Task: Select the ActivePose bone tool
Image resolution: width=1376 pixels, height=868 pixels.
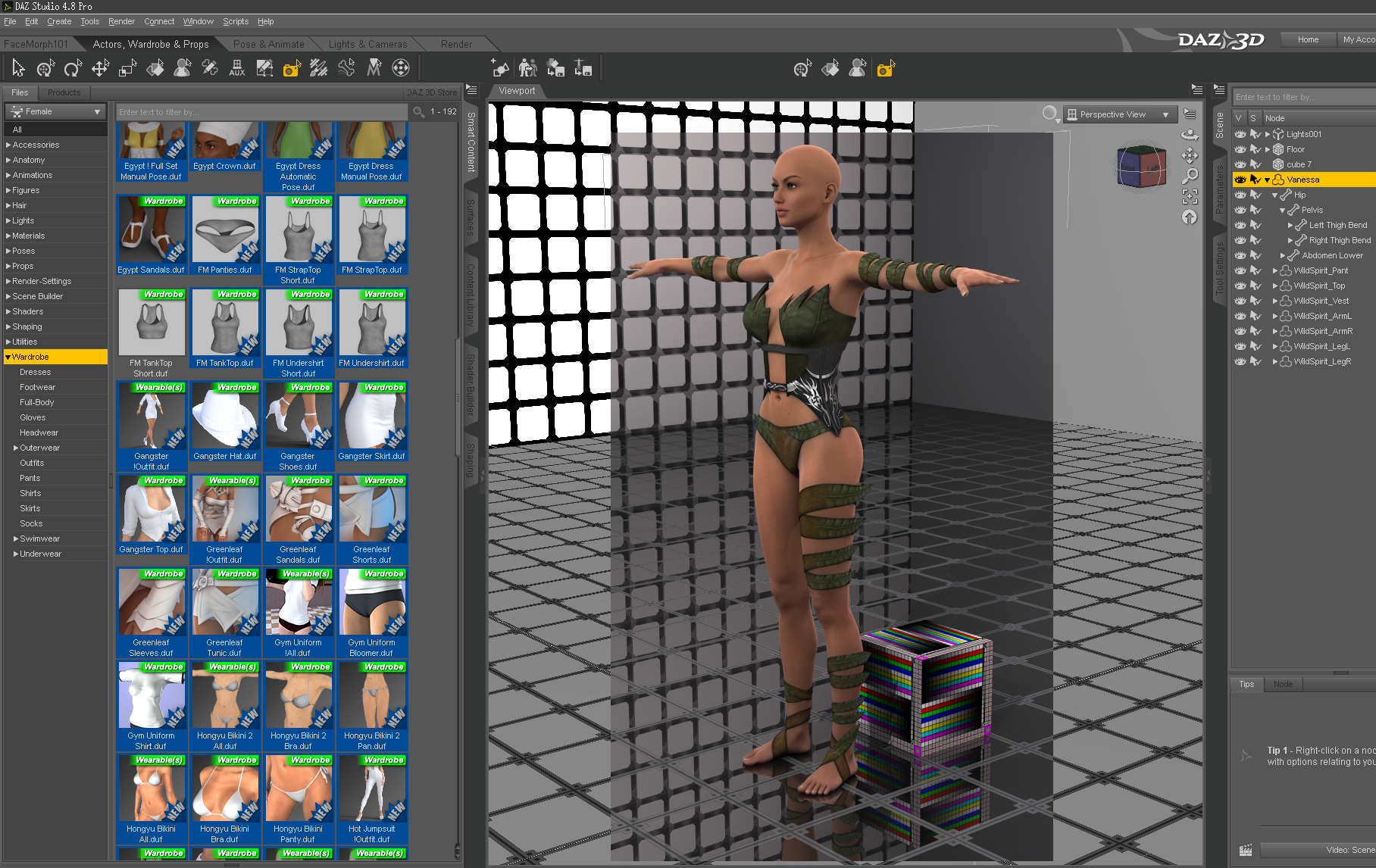Action: pyautogui.click(x=346, y=69)
